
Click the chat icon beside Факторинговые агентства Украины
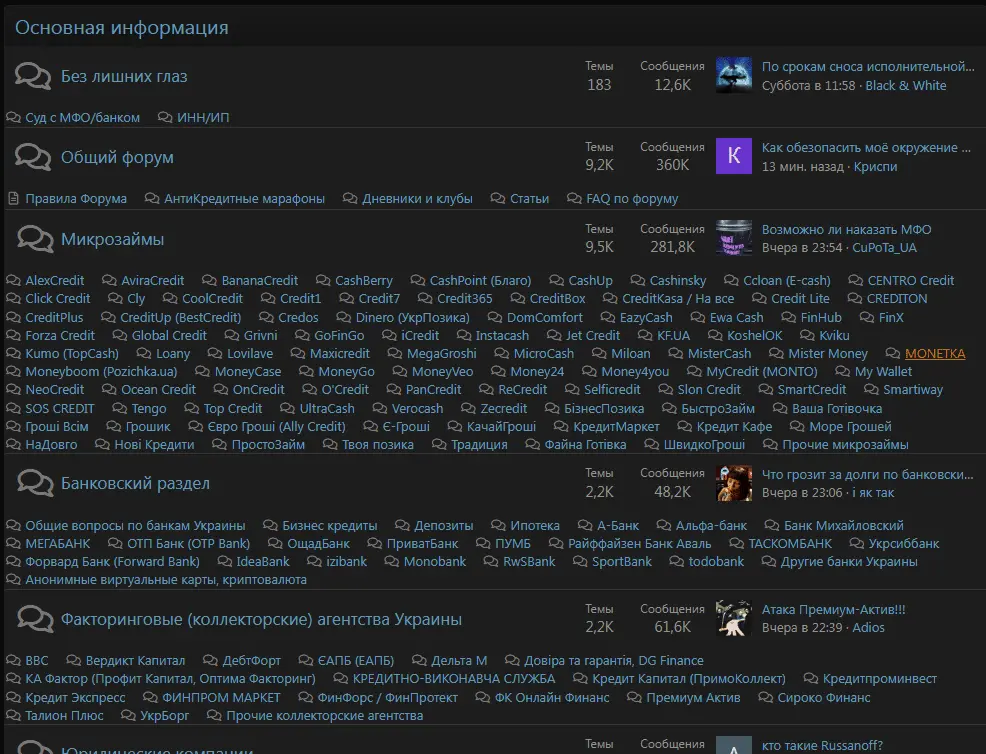(34, 620)
